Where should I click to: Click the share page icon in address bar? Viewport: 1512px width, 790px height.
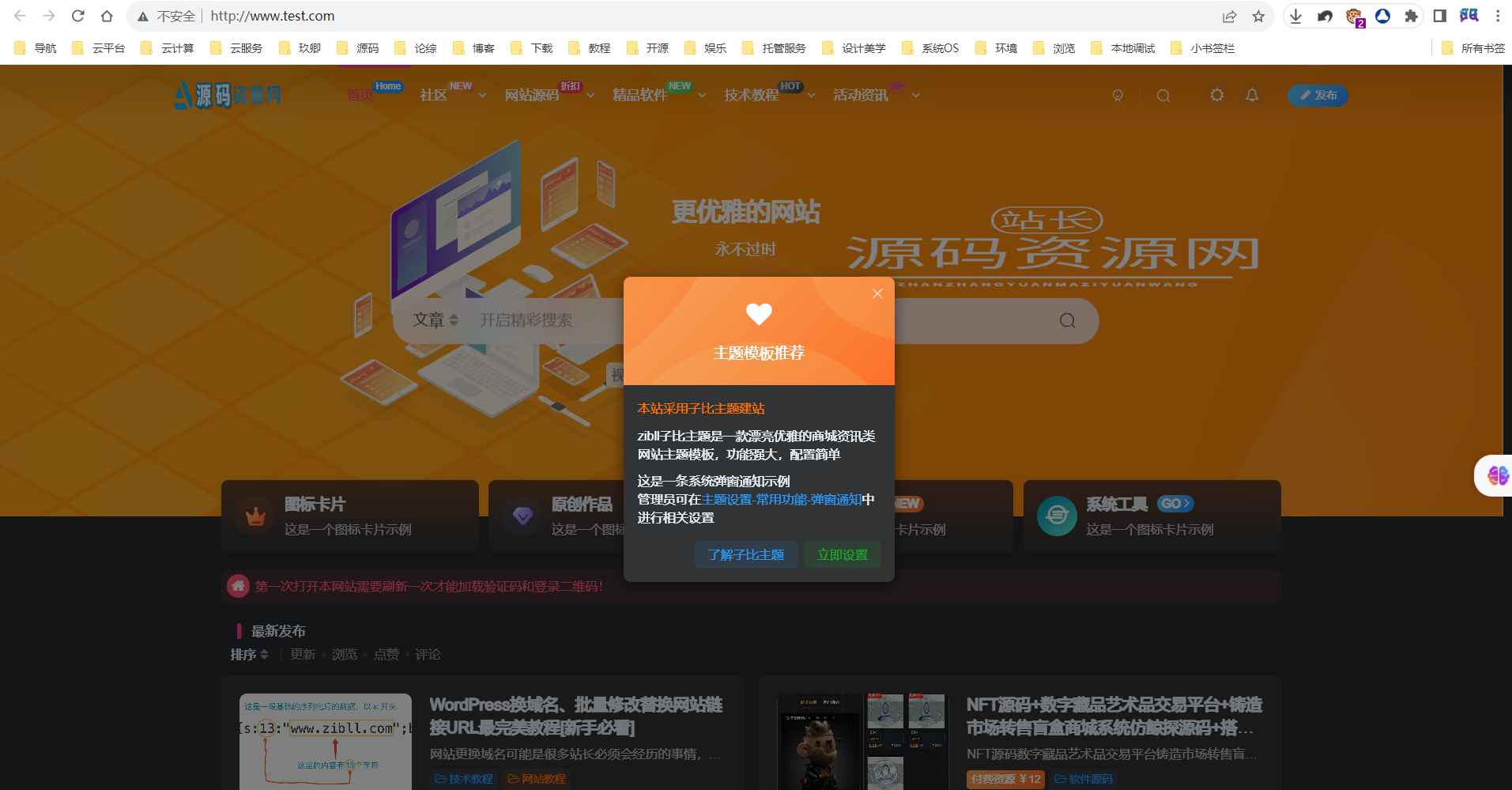coord(1229,16)
